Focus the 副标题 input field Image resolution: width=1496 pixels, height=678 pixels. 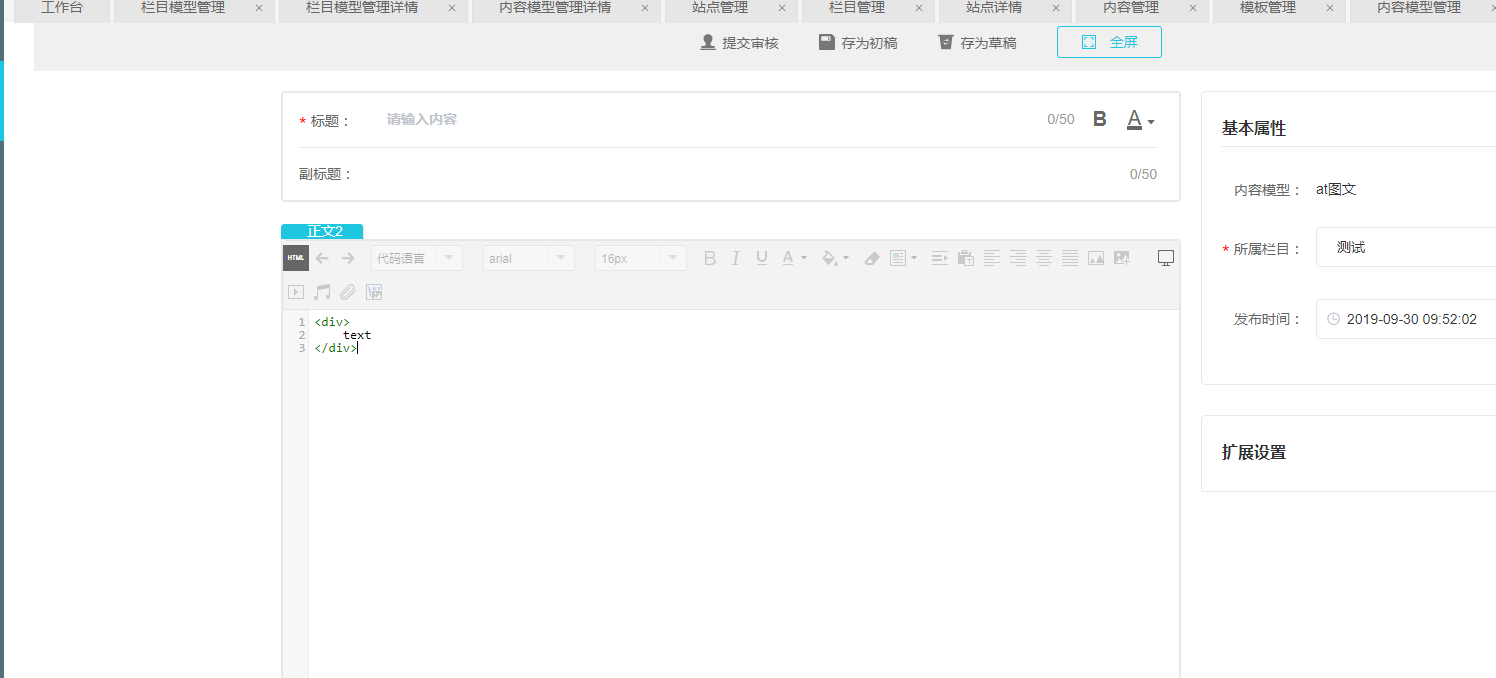click(x=740, y=174)
